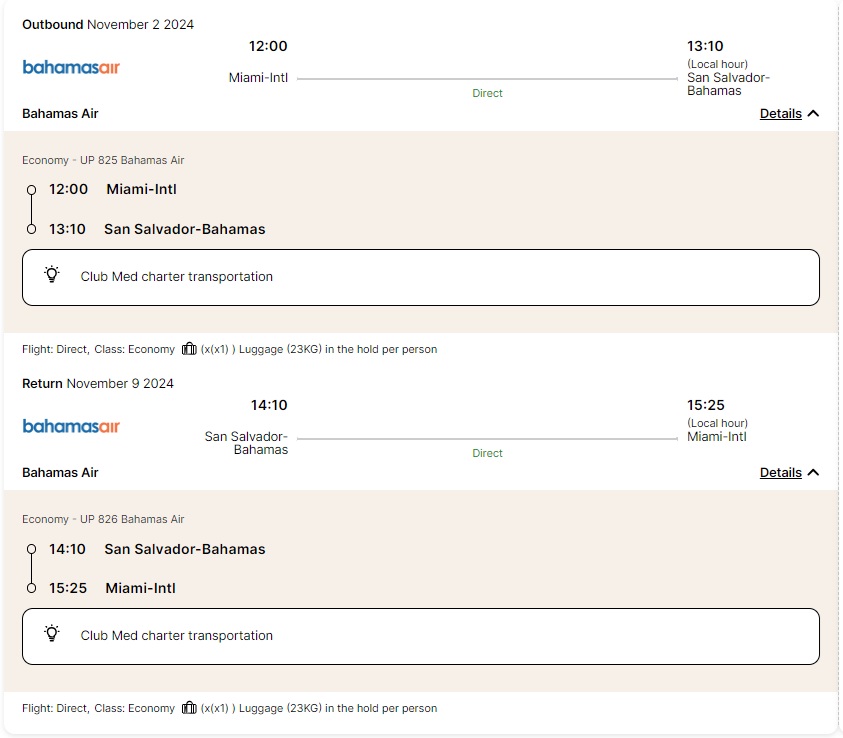Image resolution: width=843 pixels, height=738 pixels.
Task: Click the 12:00 Miami-Intl departure timeline dot
Action: (x=32, y=189)
